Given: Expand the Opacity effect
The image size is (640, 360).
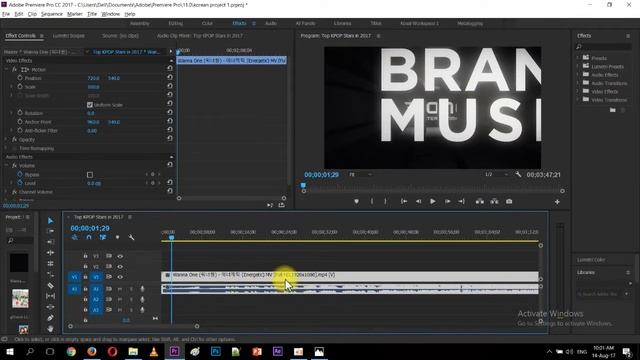Looking at the screenshot, I should pos(7,140).
